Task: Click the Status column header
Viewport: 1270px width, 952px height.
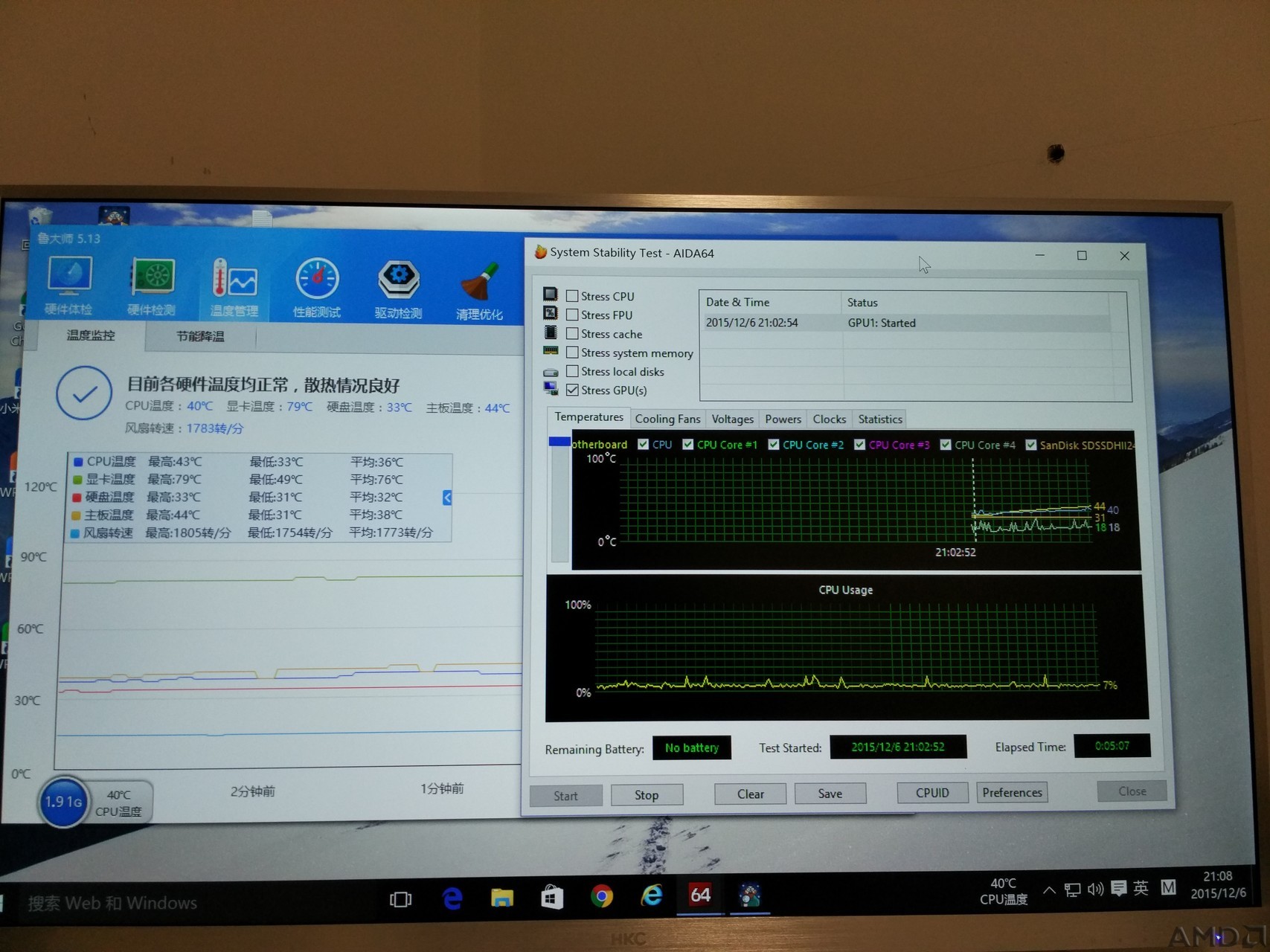Action: coord(975,302)
